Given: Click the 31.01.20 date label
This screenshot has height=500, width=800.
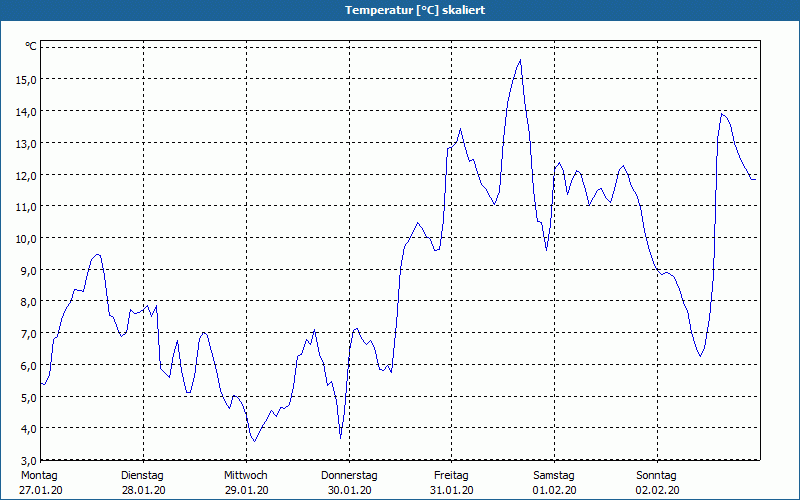Looking at the screenshot, I should coord(452,490).
